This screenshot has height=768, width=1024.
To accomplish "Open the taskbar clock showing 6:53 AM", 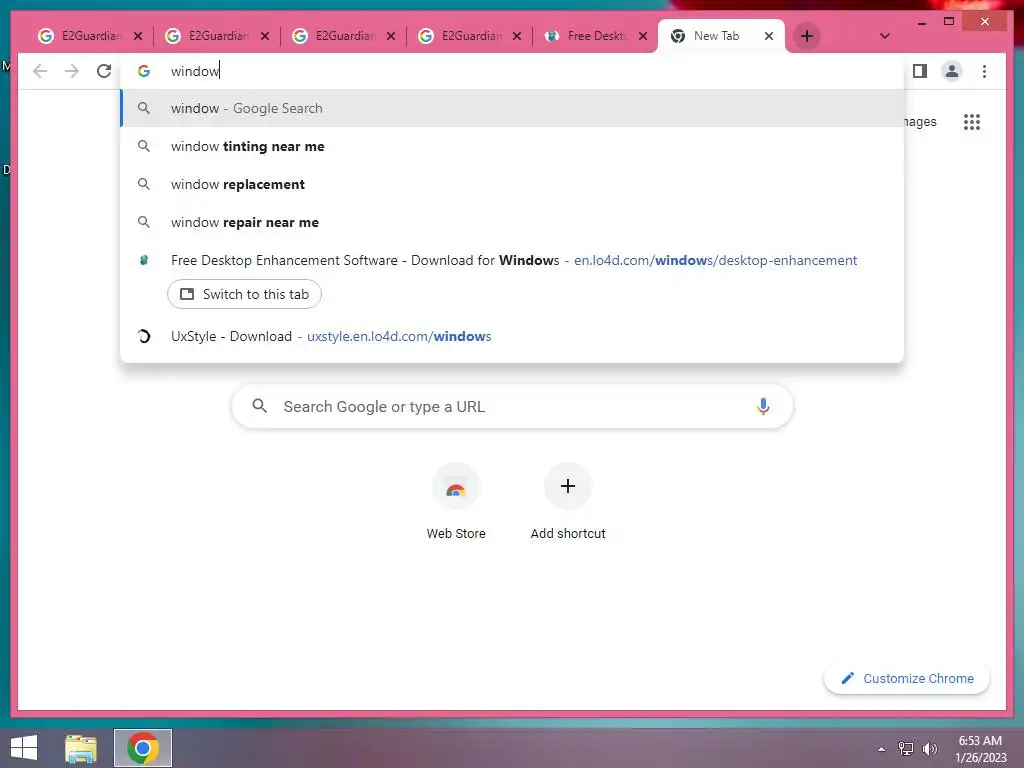I will coord(980,749).
